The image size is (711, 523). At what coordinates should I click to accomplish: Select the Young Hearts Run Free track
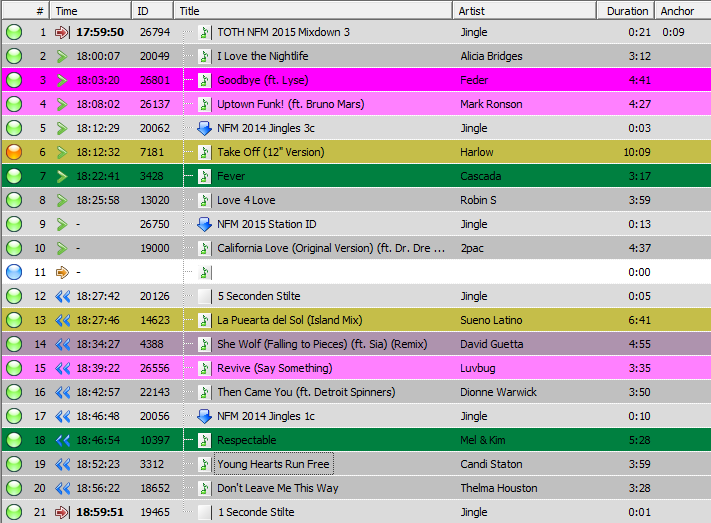coord(273,464)
